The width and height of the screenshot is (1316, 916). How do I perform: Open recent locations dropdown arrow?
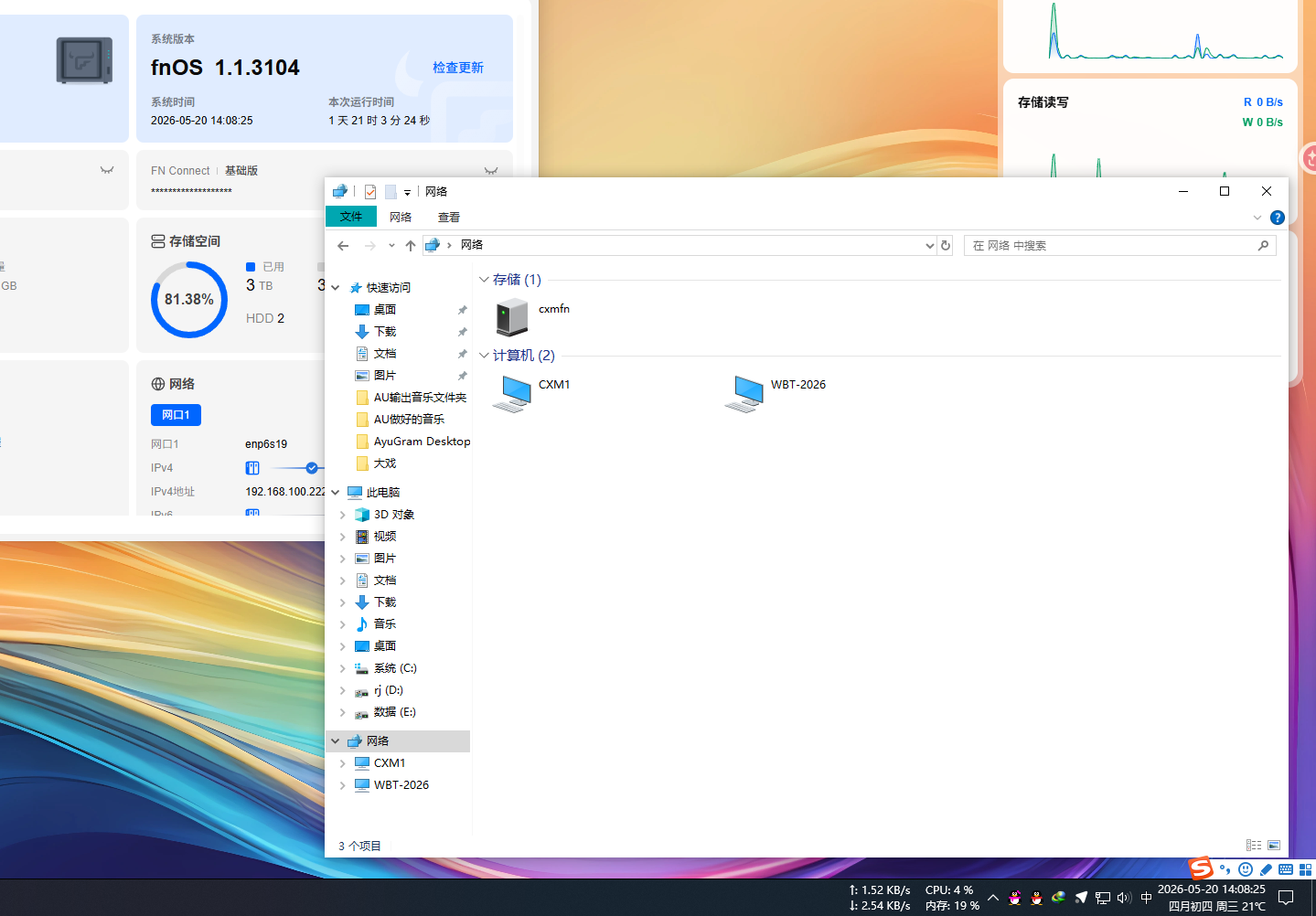391,245
